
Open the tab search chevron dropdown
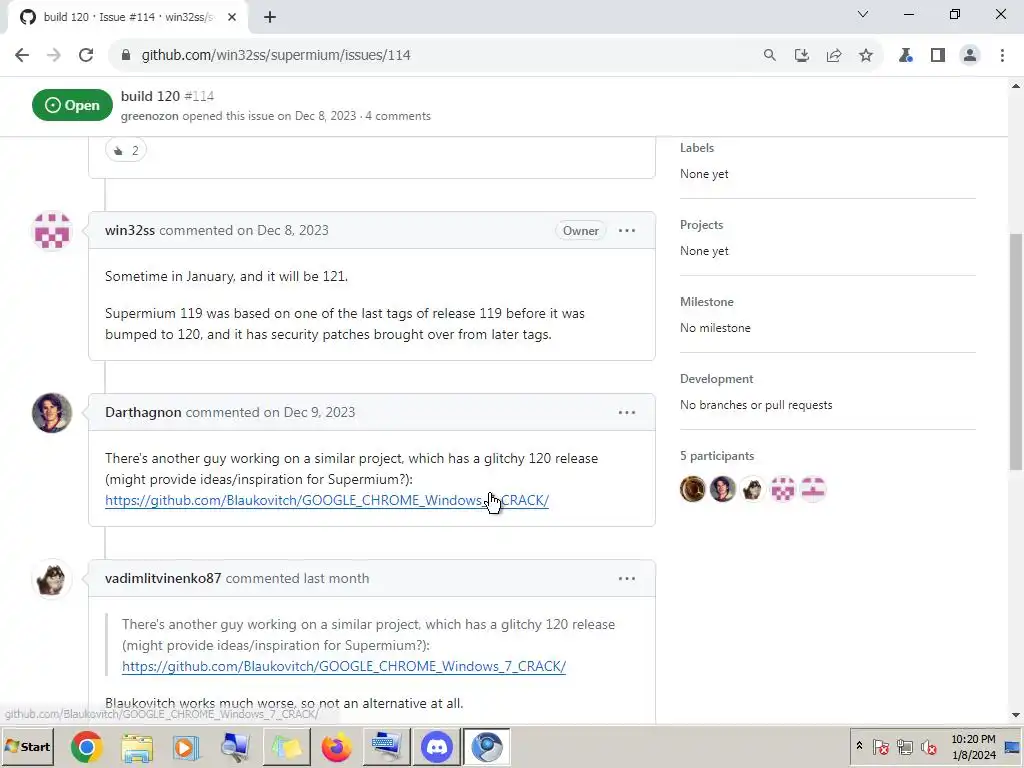click(863, 14)
